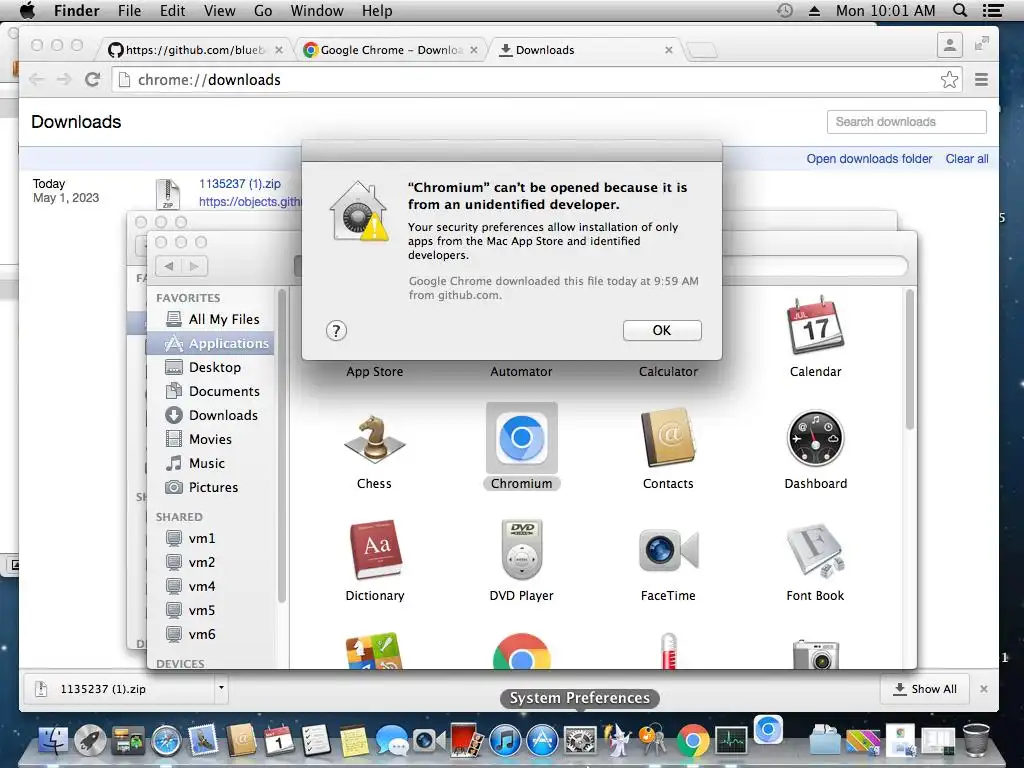Click the Finder window back arrow
The image size is (1024, 768).
(169, 266)
